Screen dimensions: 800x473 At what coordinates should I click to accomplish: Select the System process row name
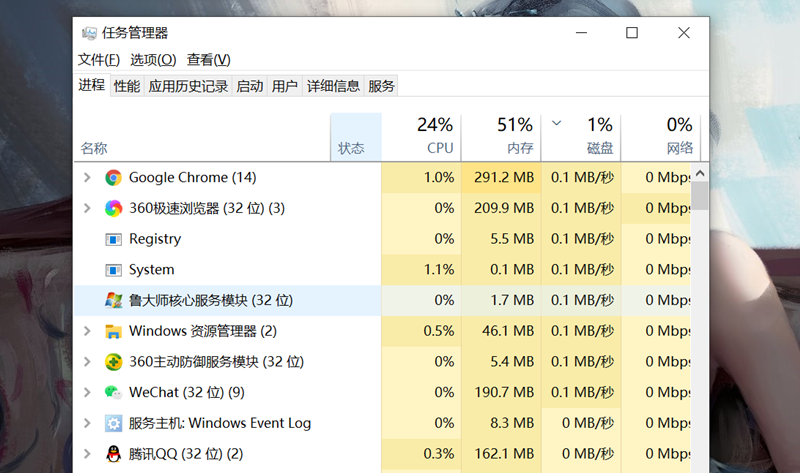click(x=152, y=269)
